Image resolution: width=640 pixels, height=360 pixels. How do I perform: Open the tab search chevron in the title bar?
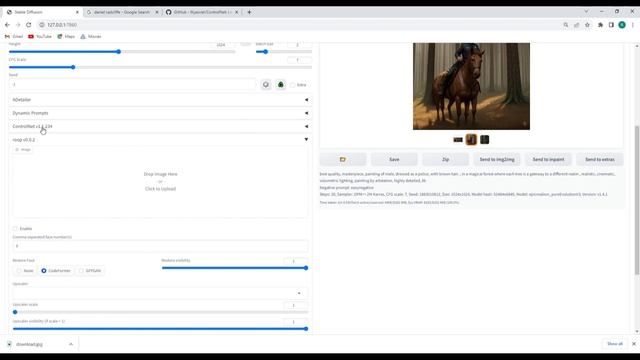pos(586,11)
